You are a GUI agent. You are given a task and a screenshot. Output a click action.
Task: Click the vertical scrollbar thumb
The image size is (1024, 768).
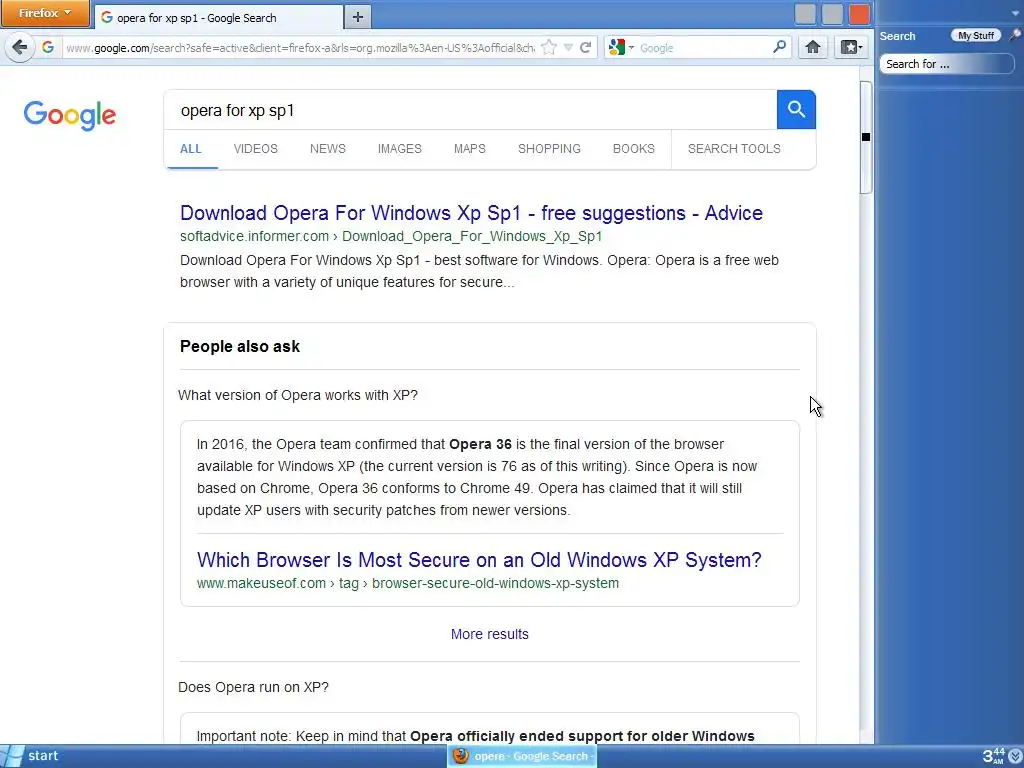(866, 138)
